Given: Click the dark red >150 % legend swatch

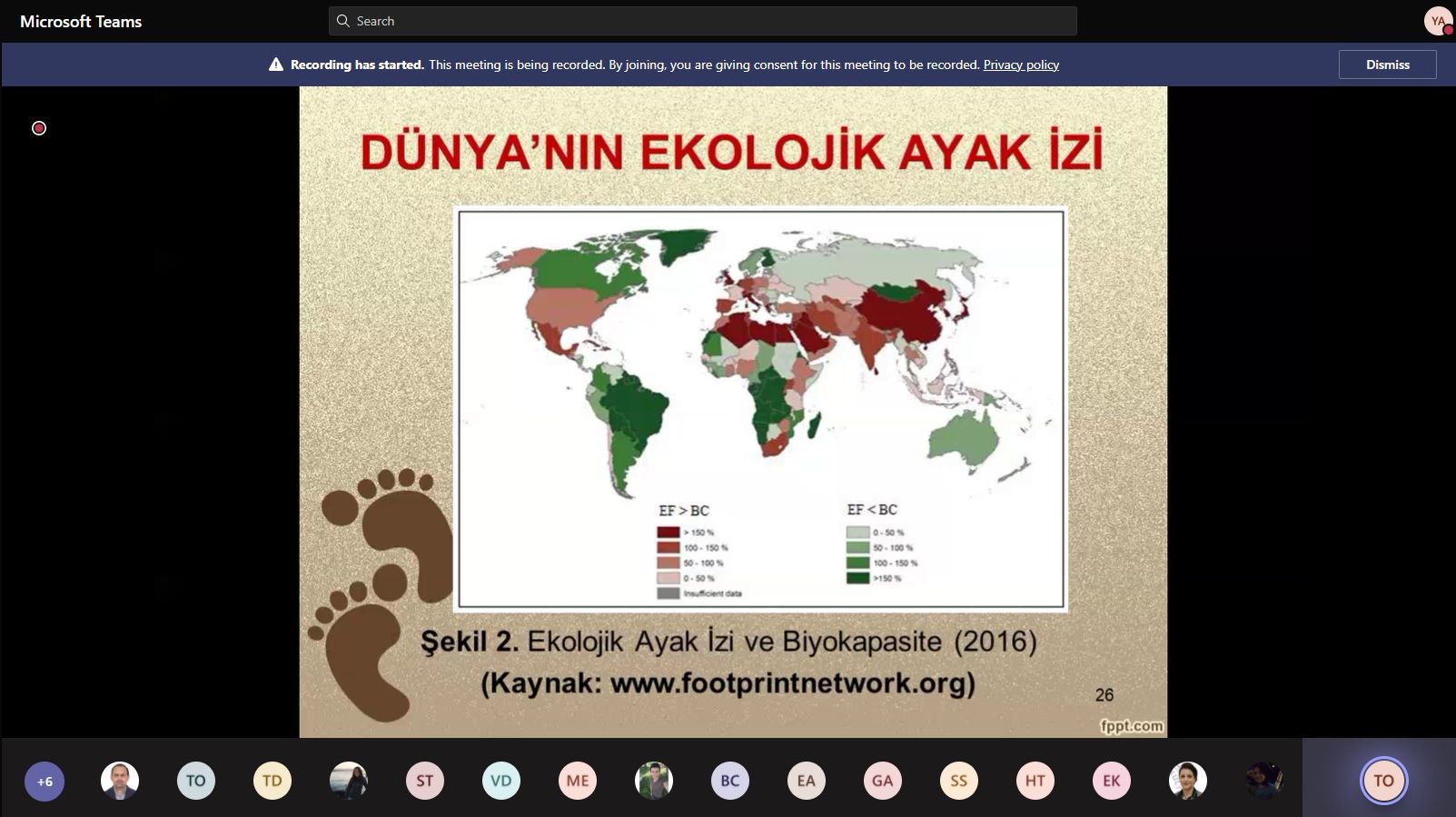Looking at the screenshot, I should pos(669,533).
